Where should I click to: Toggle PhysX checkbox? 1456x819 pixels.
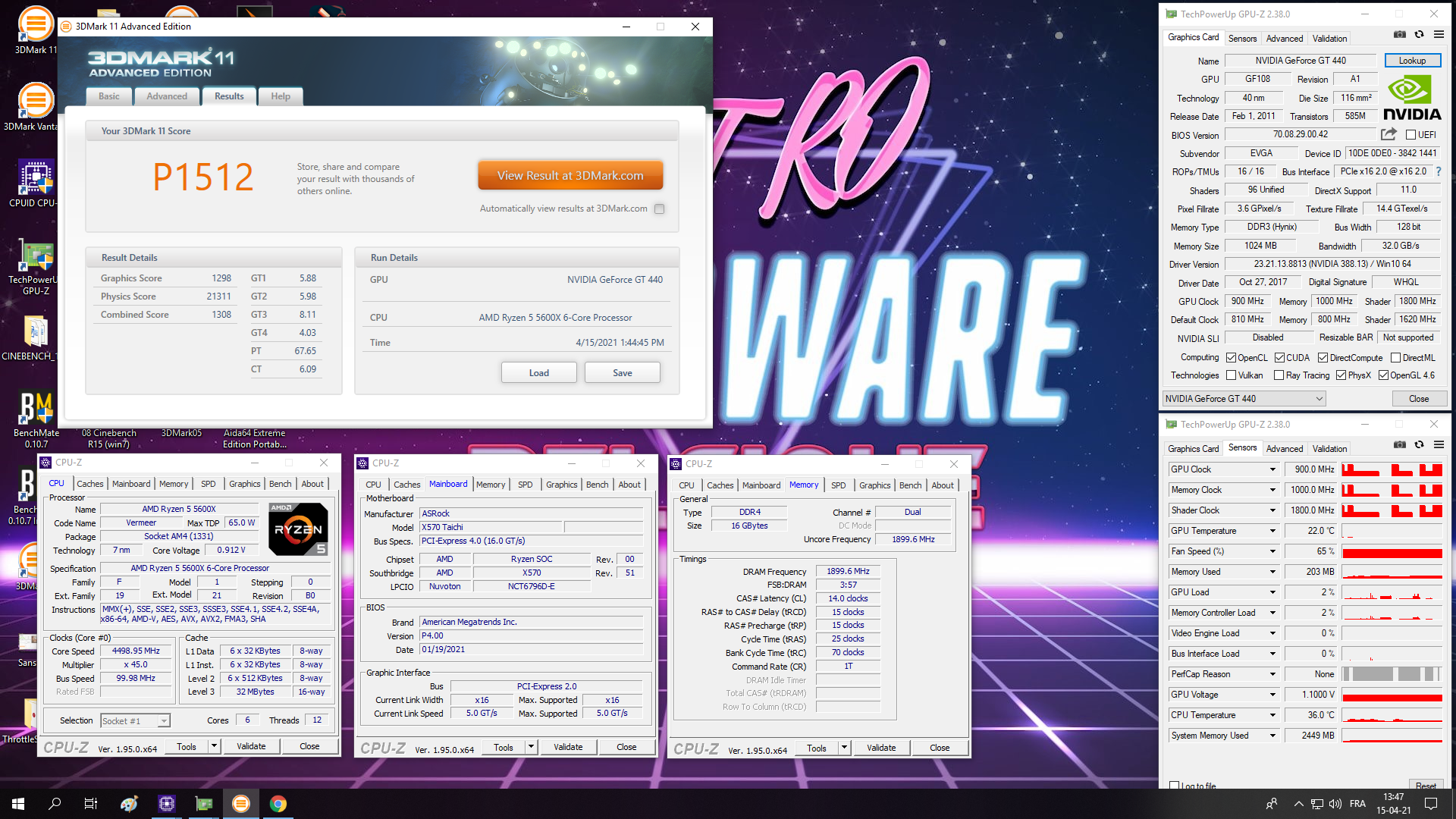[1341, 375]
